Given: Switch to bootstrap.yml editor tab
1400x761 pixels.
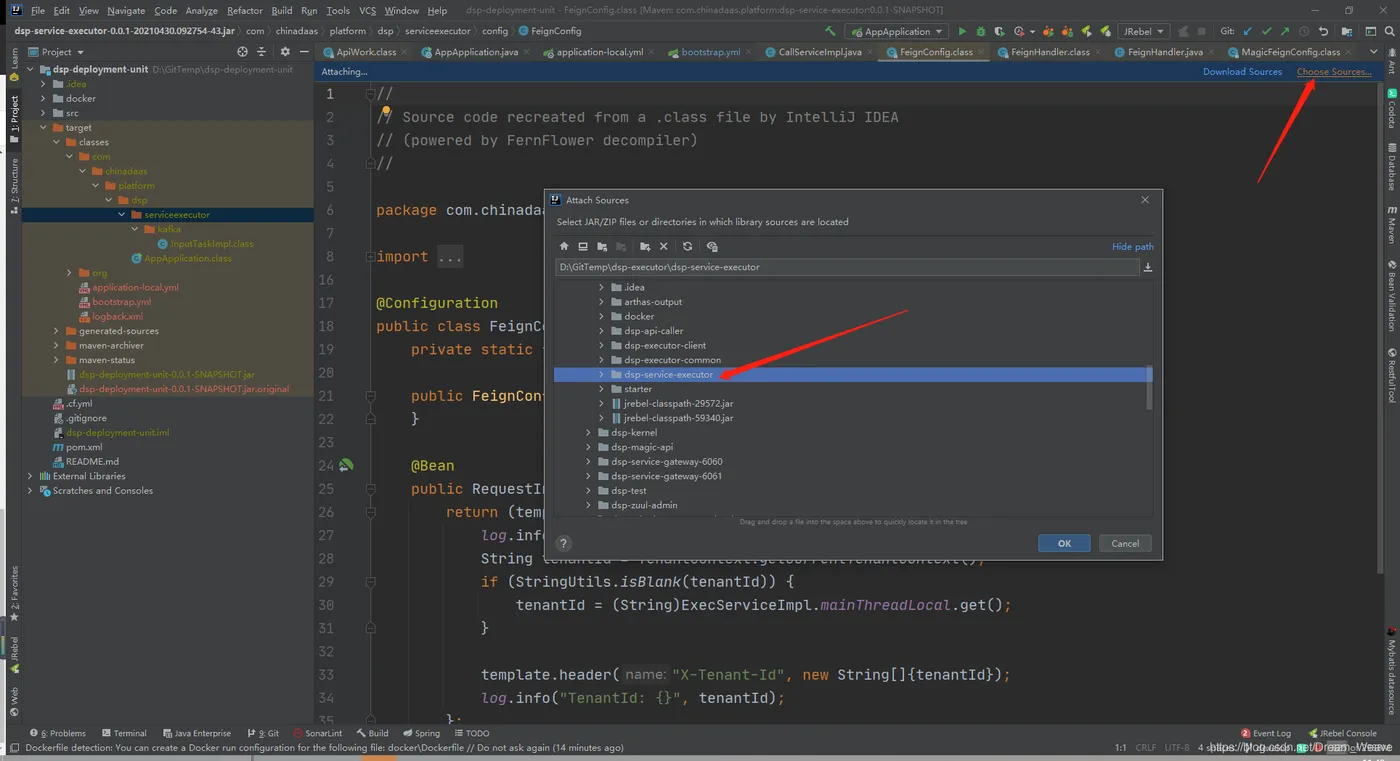Looking at the screenshot, I should (x=711, y=51).
